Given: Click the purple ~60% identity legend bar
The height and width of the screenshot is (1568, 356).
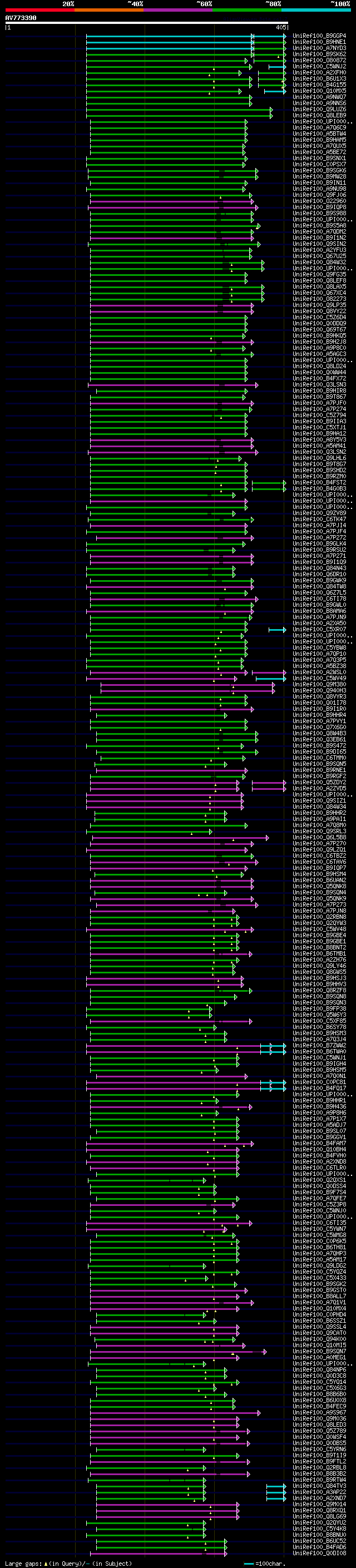Looking at the screenshot, I should 177,10.
